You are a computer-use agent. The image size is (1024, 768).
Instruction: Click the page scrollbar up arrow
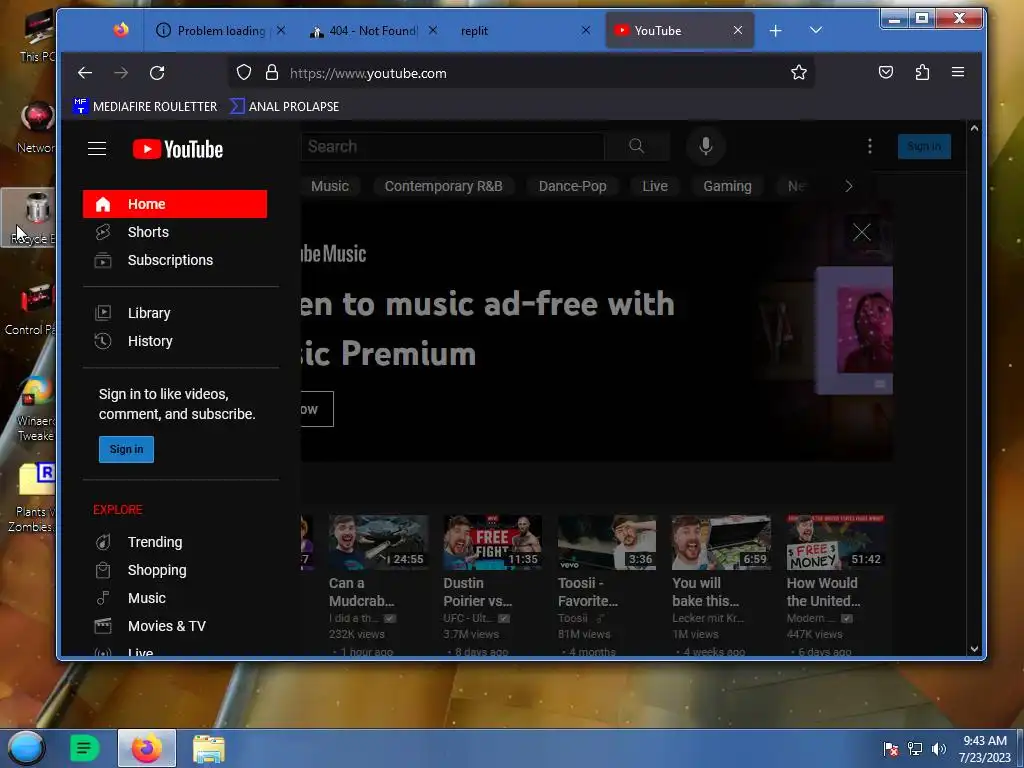974,129
